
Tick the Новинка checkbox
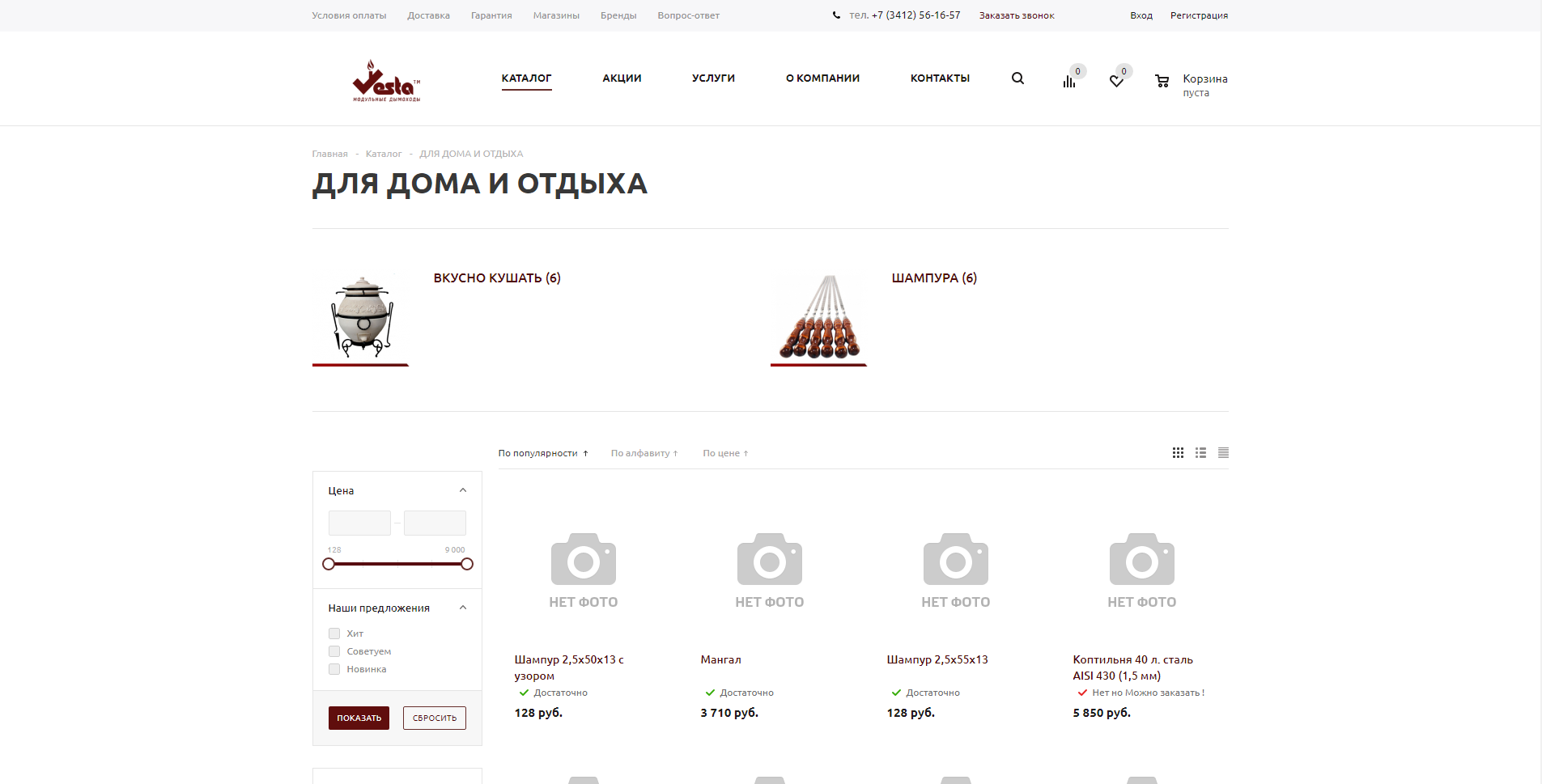334,669
